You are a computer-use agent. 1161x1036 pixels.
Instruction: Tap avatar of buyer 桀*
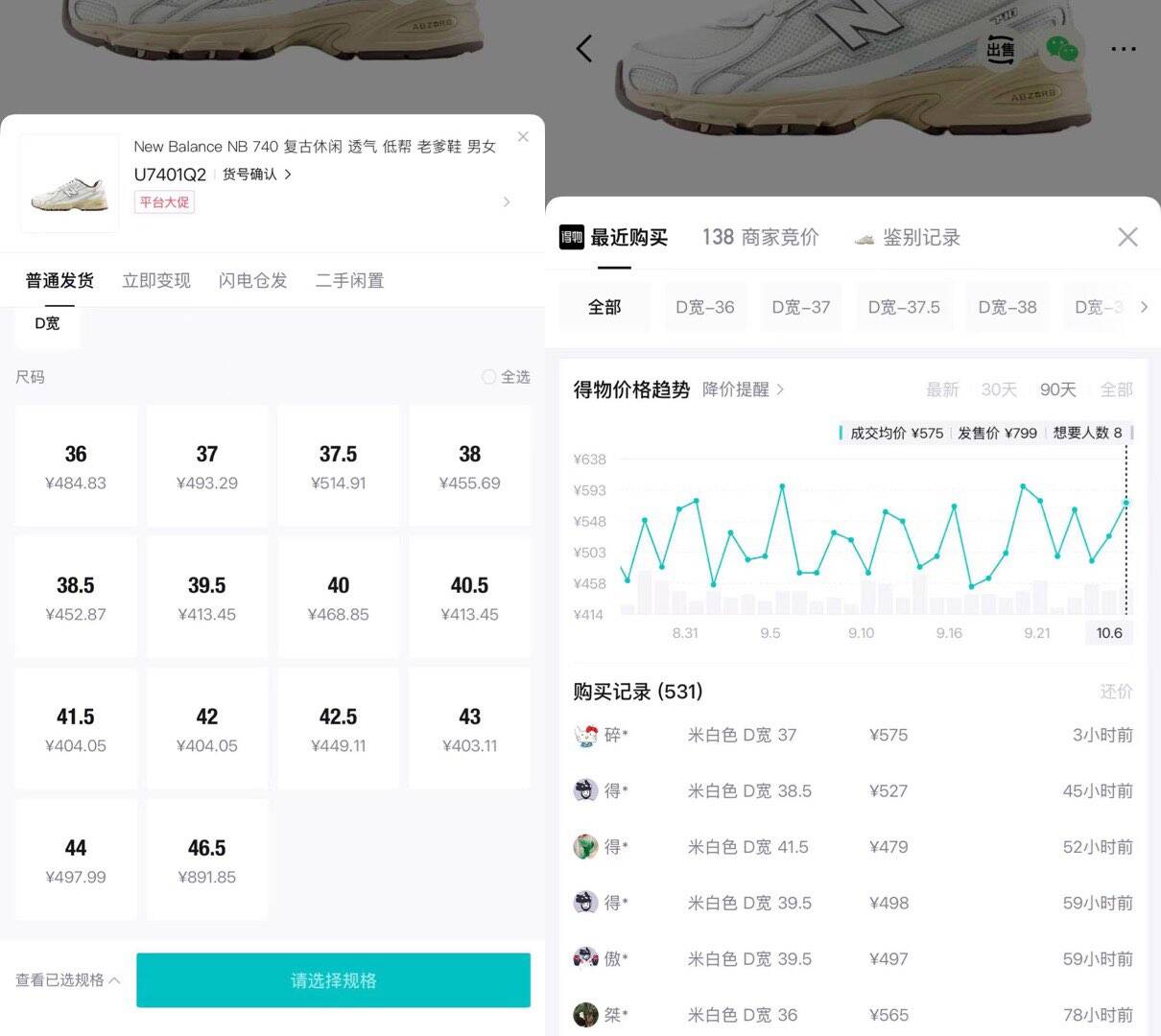[585, 1015]
